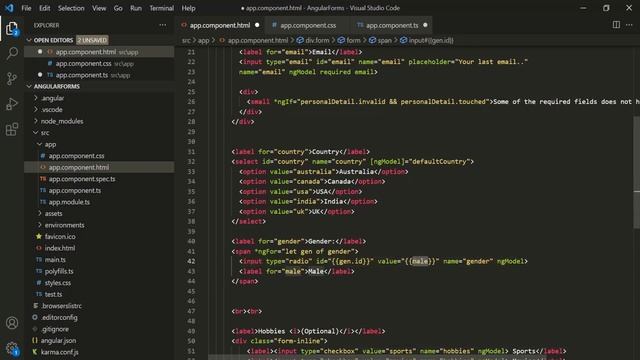
Task: Open the File menu
Action: tap(26, 8)
